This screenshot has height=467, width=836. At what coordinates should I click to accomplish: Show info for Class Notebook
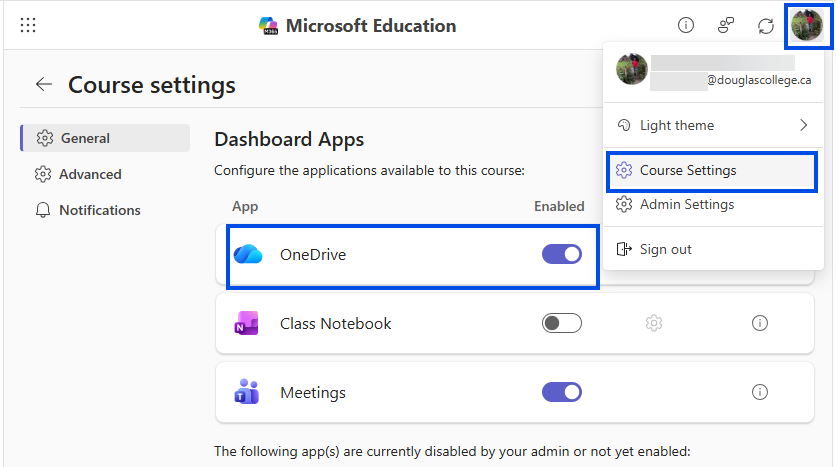point(760,323)
